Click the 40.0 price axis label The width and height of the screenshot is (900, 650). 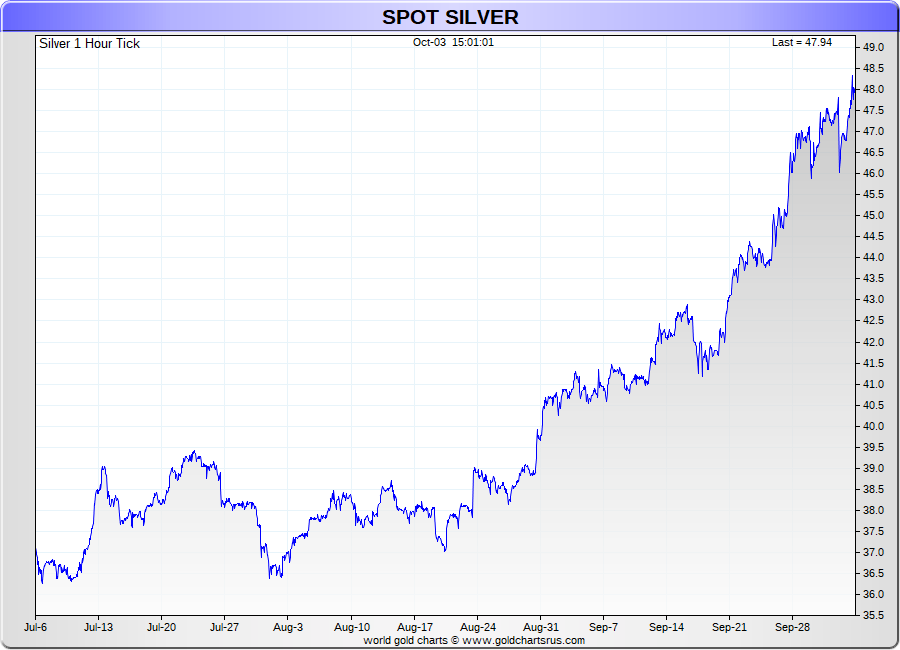click(873, 426)
